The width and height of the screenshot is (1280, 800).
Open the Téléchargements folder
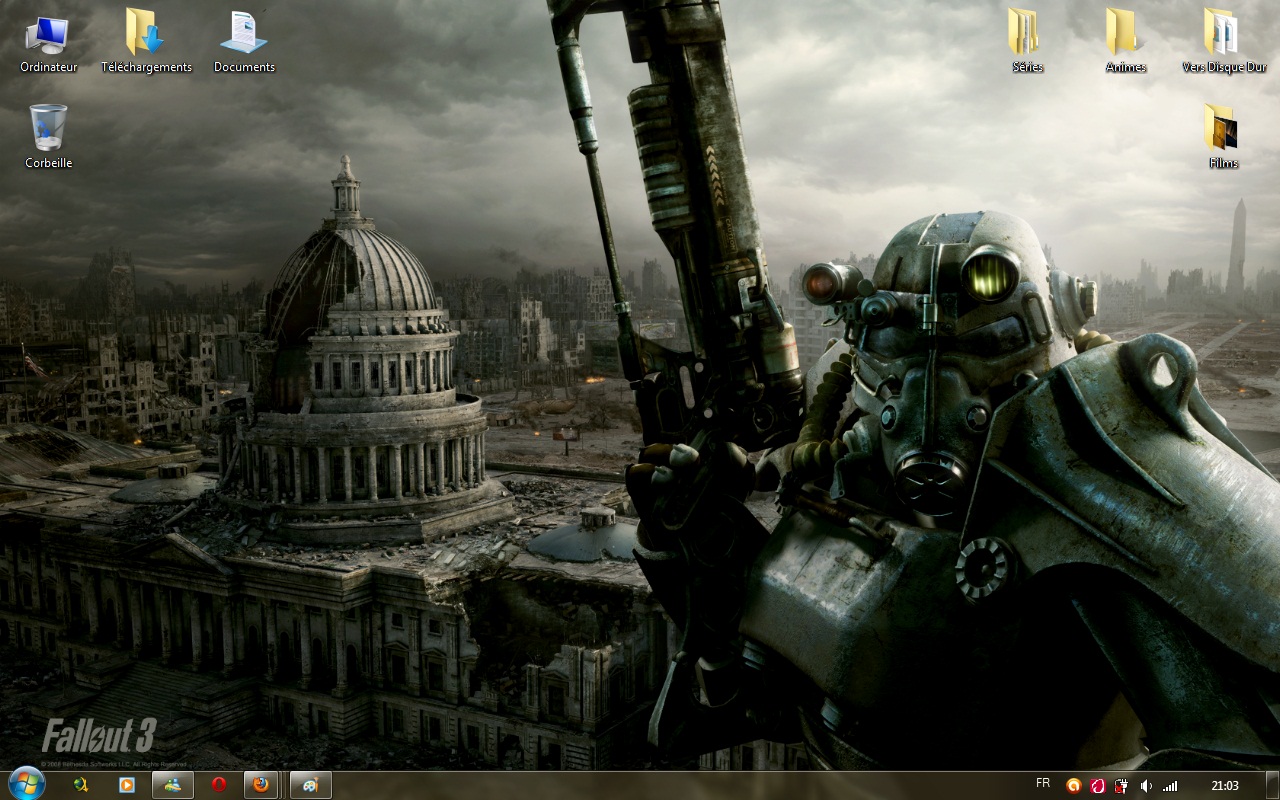pos(146,44)
